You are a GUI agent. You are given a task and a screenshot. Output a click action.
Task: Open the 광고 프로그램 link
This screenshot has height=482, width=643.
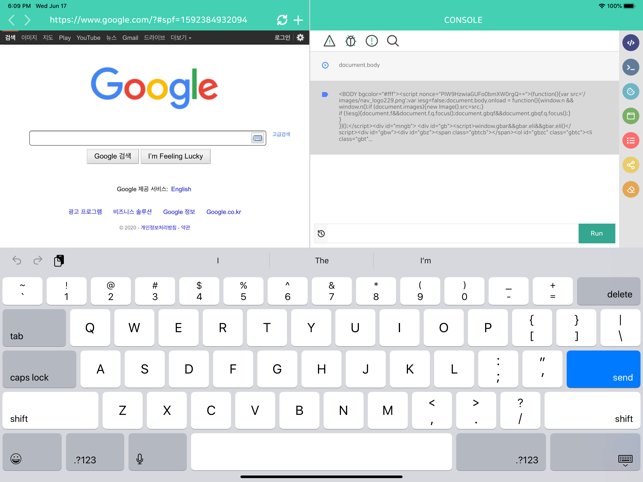point(85,212)
